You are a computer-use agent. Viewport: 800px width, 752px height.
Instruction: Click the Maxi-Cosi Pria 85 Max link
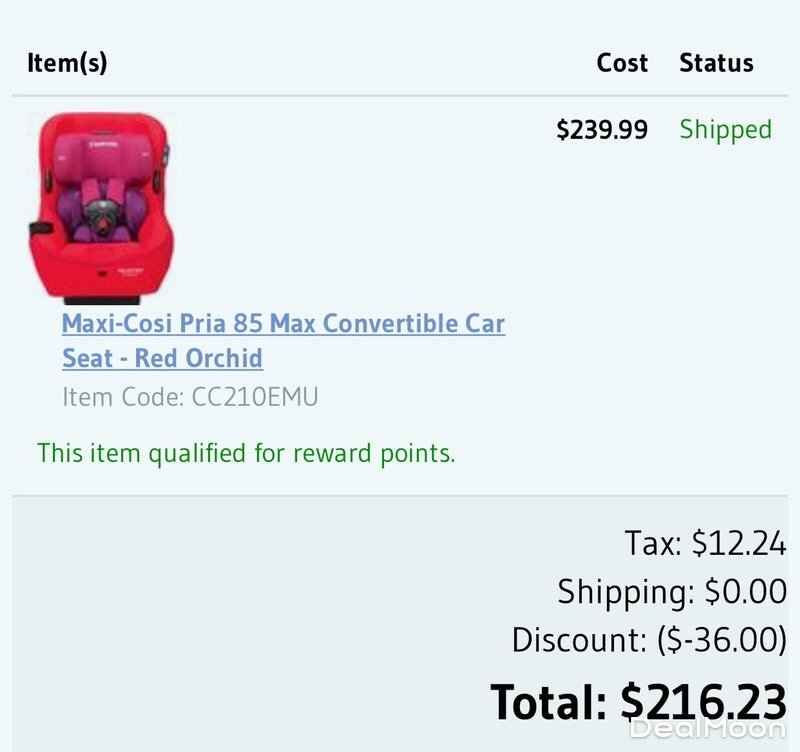[283, 325]
